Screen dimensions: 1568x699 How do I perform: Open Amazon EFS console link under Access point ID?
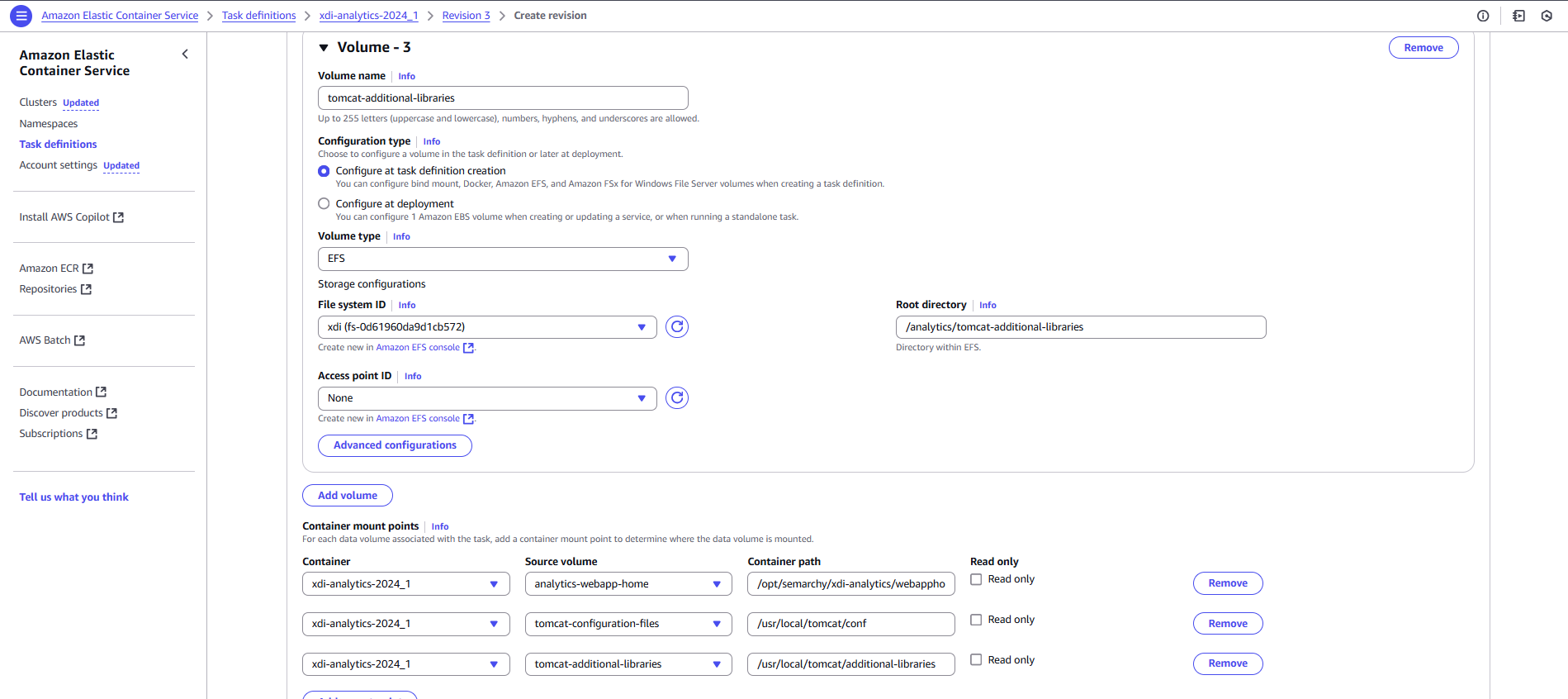tap(418, 419)
